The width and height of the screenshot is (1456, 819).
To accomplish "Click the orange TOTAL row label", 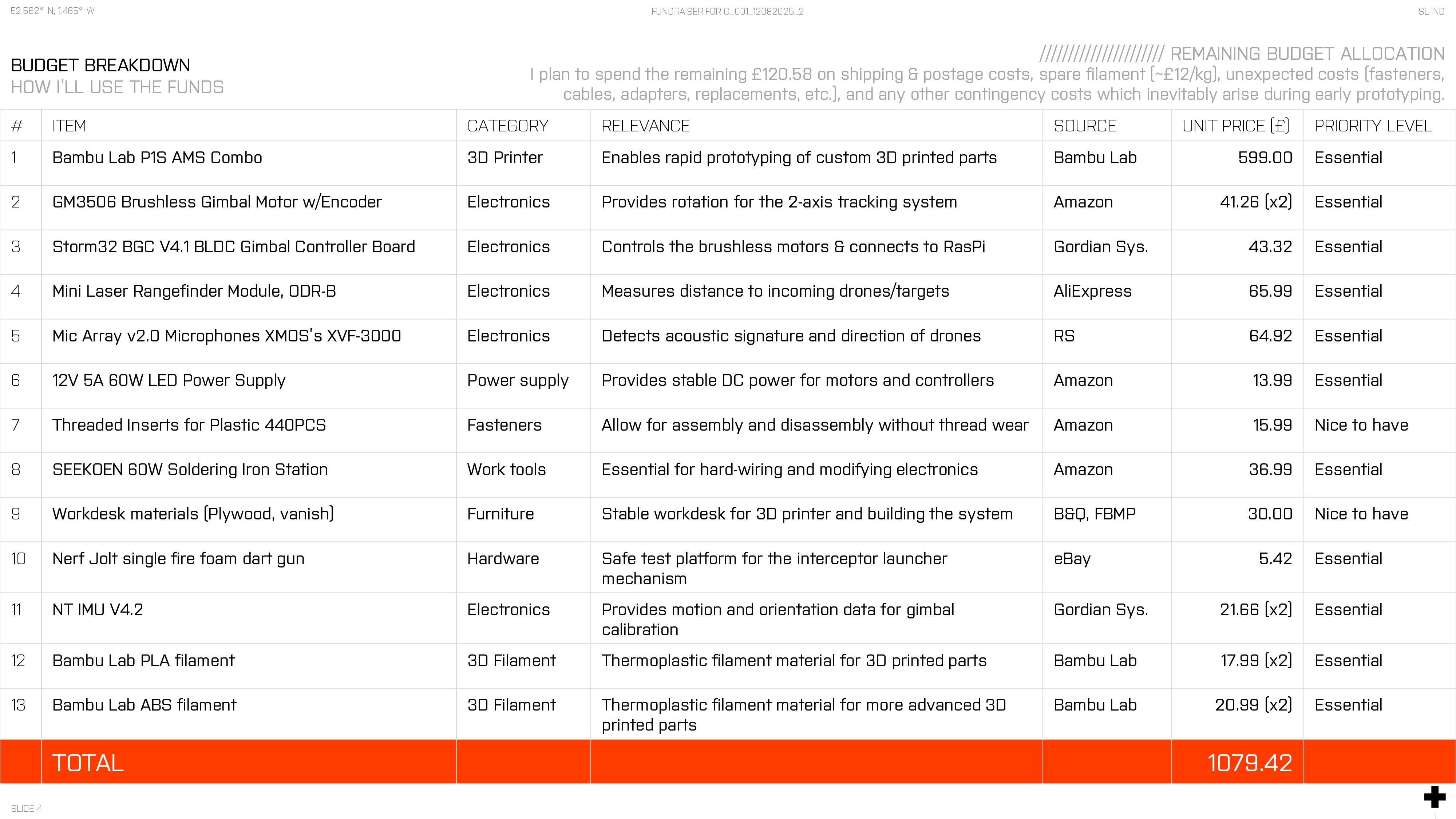I will (x=88, y=763).
